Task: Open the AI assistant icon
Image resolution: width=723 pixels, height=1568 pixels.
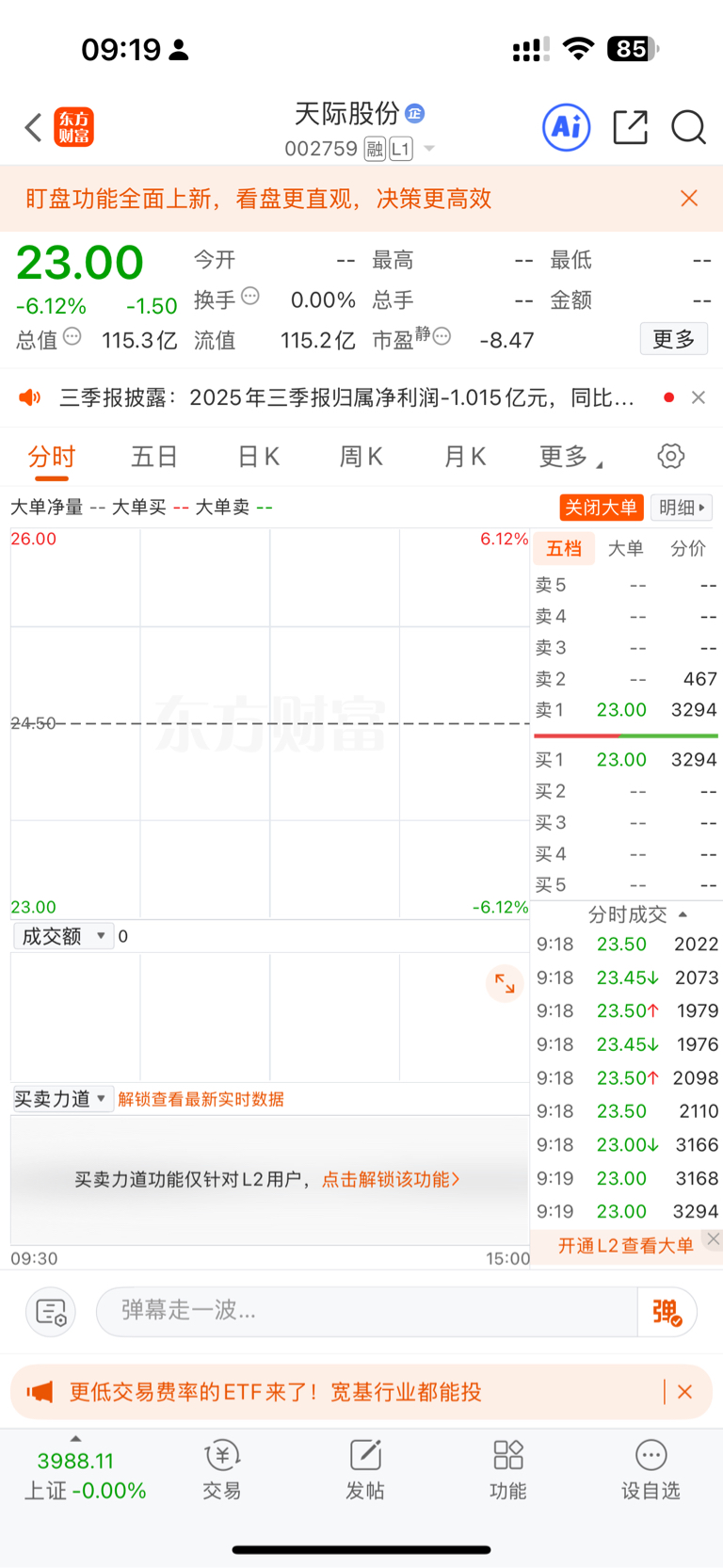Action: tap(567, 127)
